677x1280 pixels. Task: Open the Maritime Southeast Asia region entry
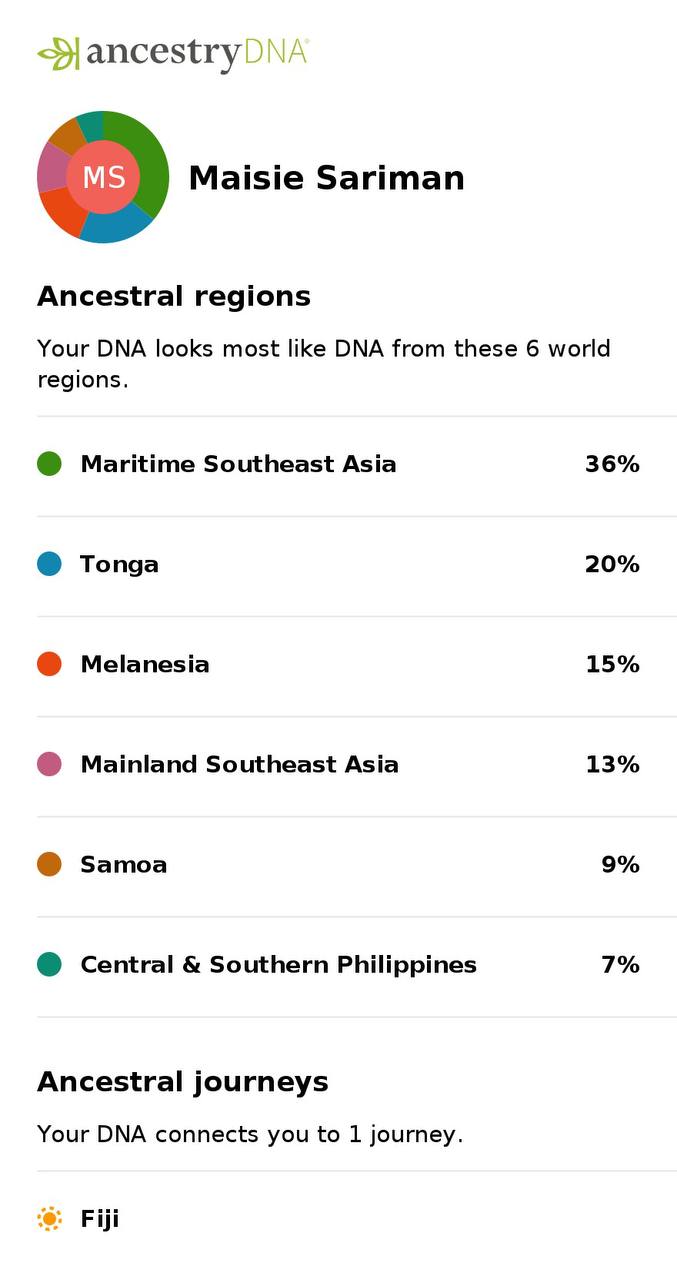[x=238, y=464]
